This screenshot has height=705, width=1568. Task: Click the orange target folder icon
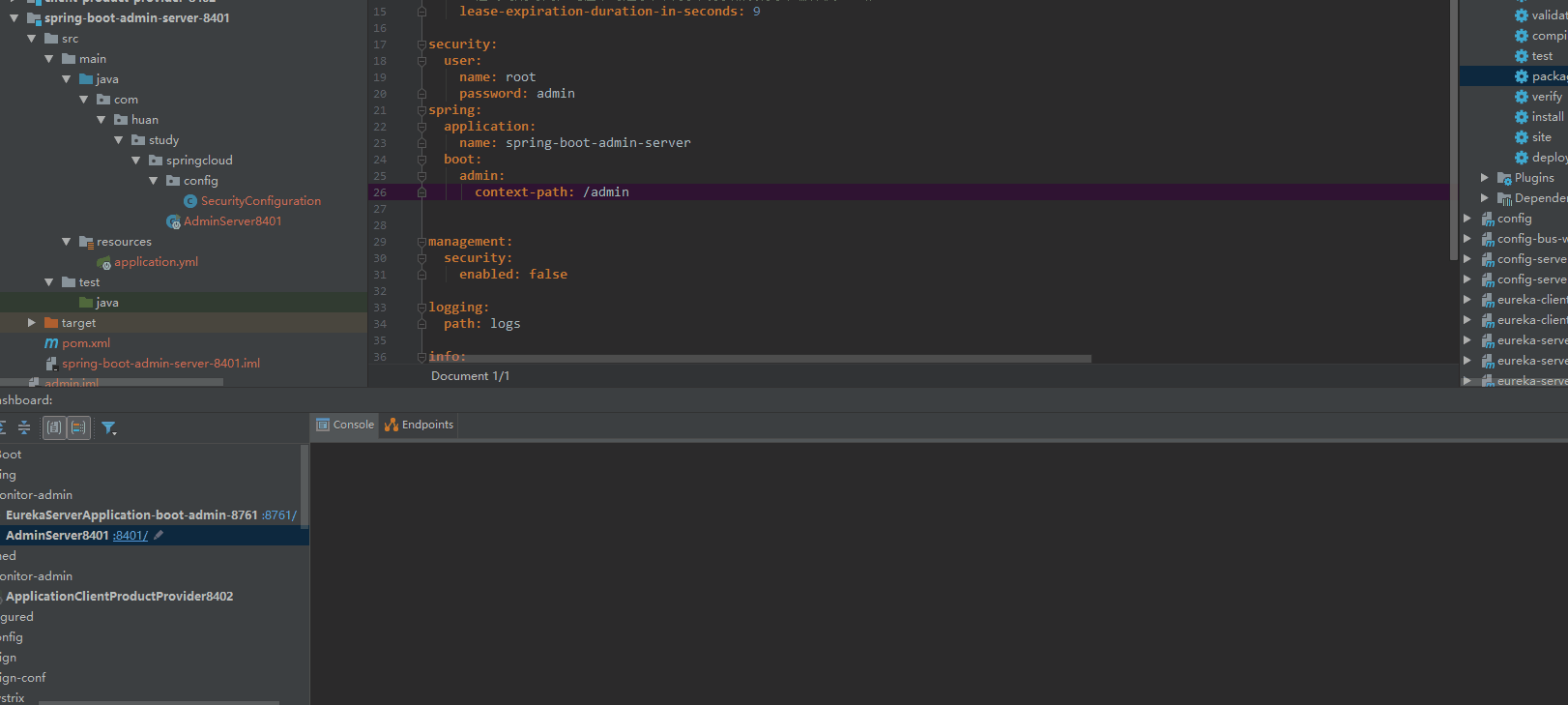click(x=51, y=323)
